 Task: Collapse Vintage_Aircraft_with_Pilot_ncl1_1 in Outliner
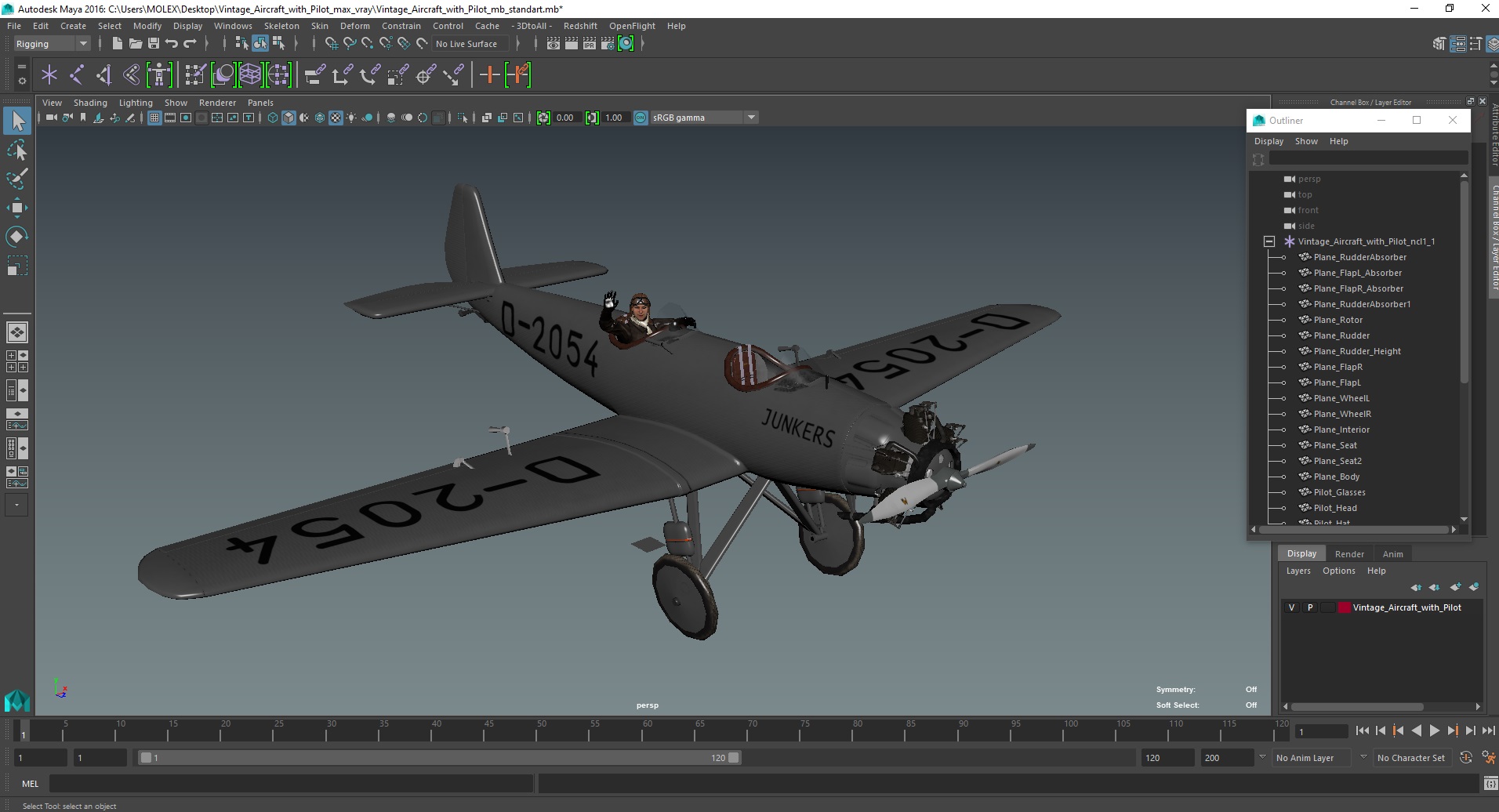click(x=1269, y=241)
